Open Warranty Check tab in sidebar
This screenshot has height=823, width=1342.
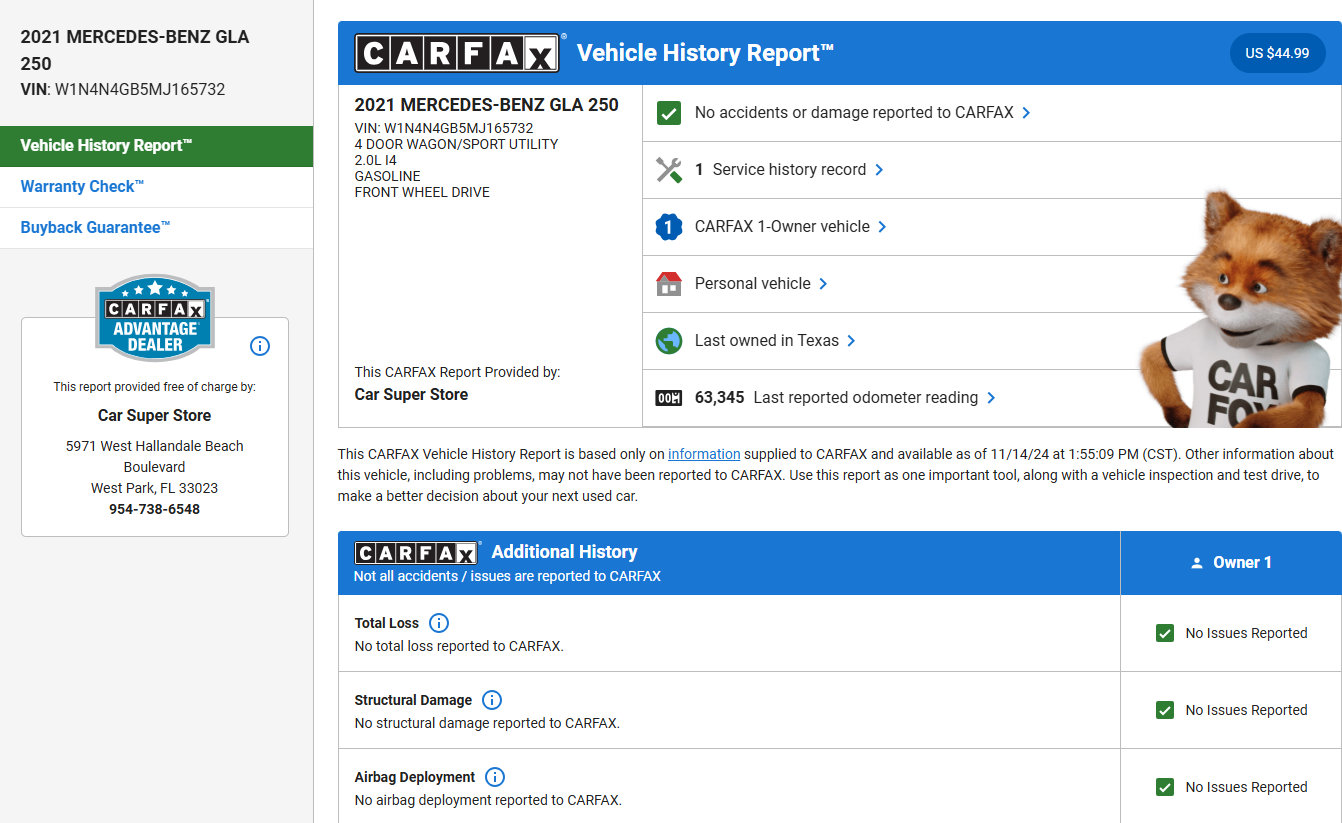pyautogui.click(x=82, y=187)
